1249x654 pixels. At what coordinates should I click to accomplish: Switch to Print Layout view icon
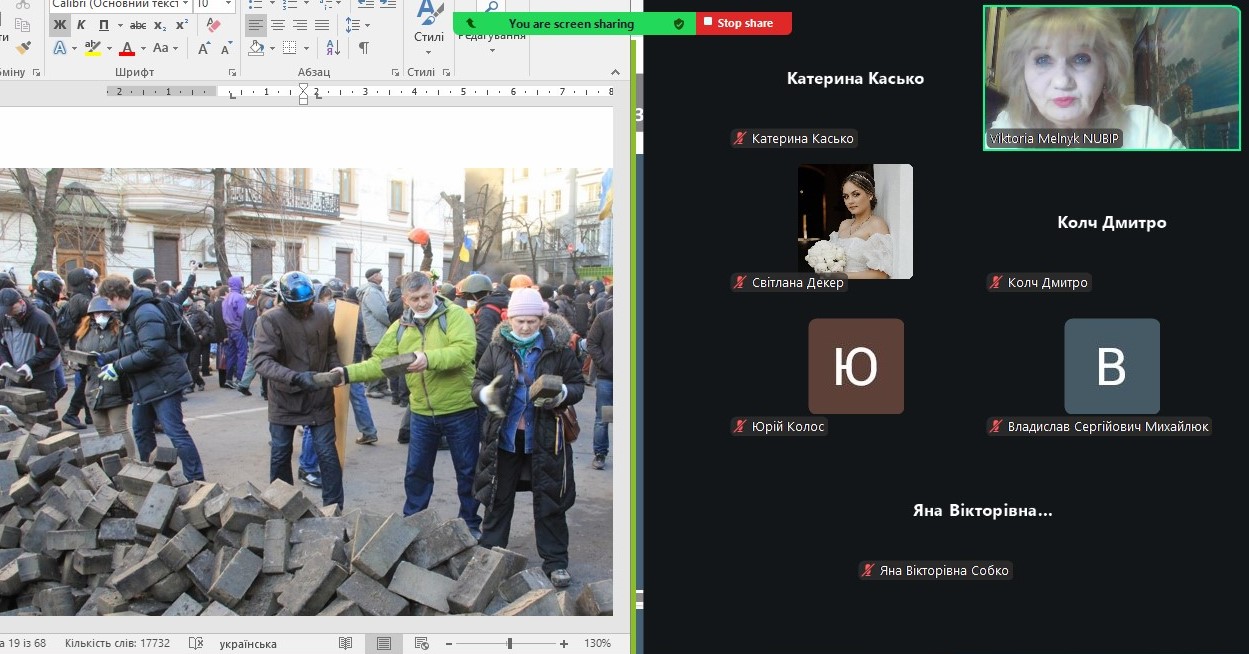pyautogui.click(x=384, y=643)
